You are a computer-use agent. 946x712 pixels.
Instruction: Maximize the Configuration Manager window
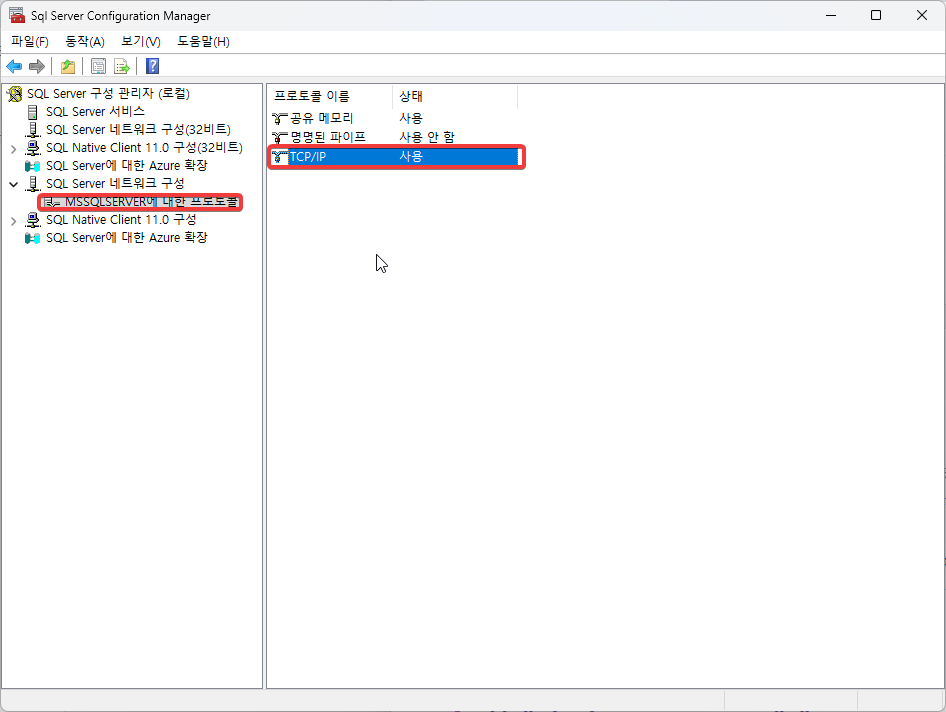[876, 15]
